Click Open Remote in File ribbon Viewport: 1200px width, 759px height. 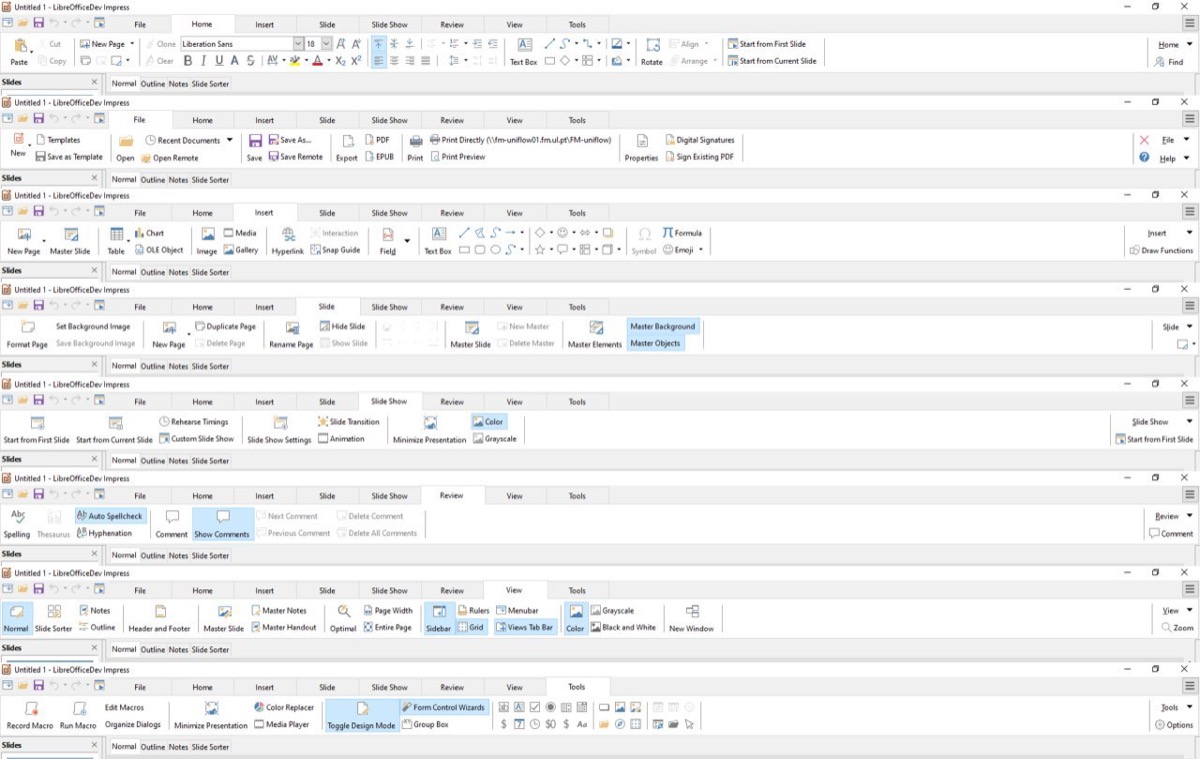point(169,158)
